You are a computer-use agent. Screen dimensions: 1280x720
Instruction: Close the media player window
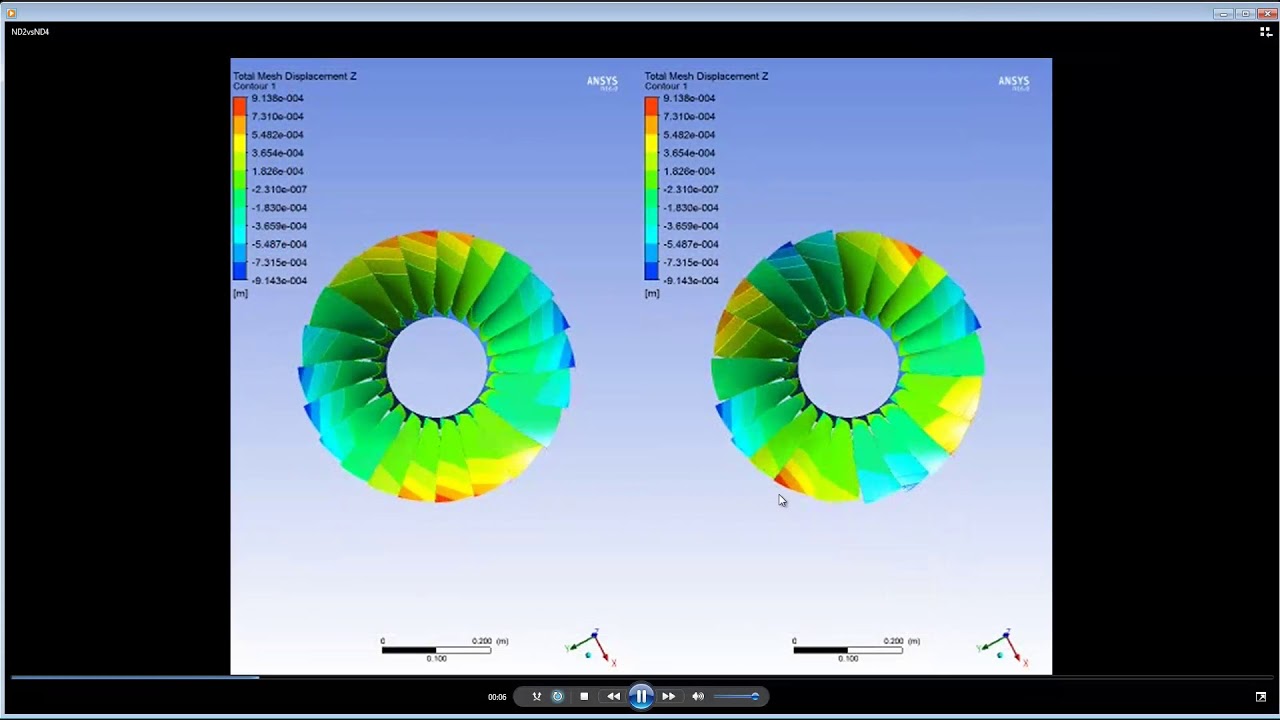[x=1267, y=13]
